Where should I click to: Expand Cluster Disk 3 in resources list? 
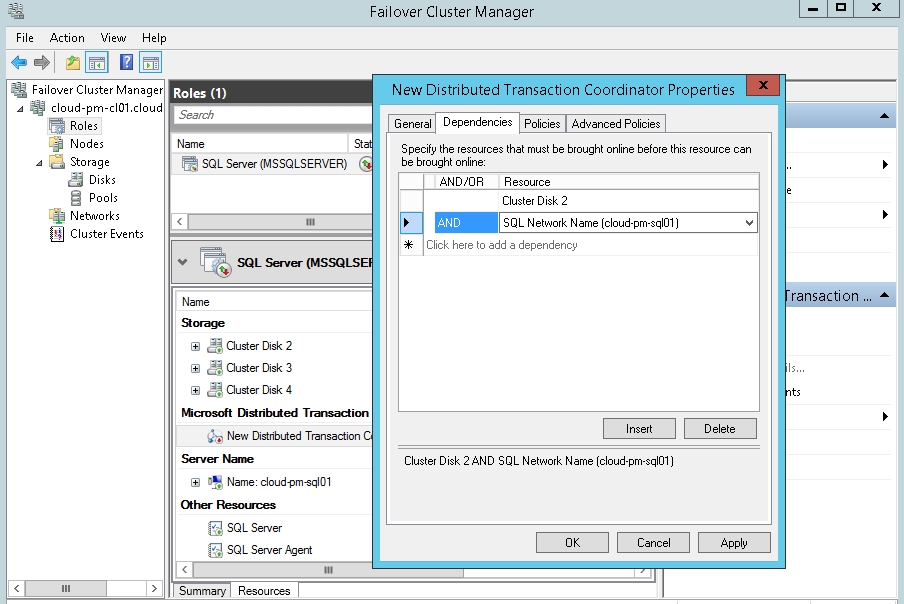tap(195, 368)
